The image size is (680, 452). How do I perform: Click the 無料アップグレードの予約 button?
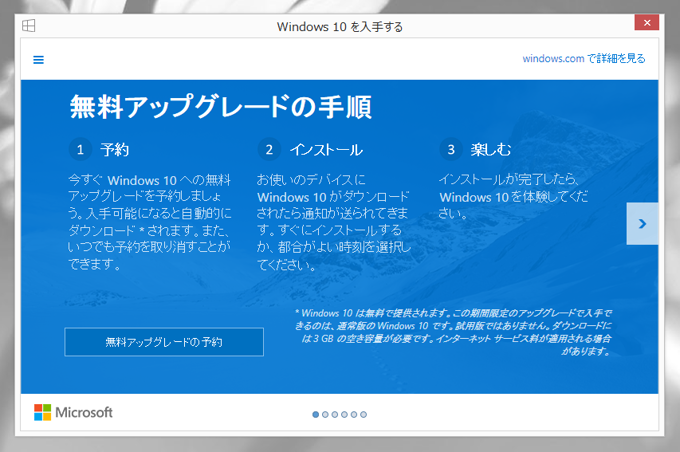click(164, 342)
